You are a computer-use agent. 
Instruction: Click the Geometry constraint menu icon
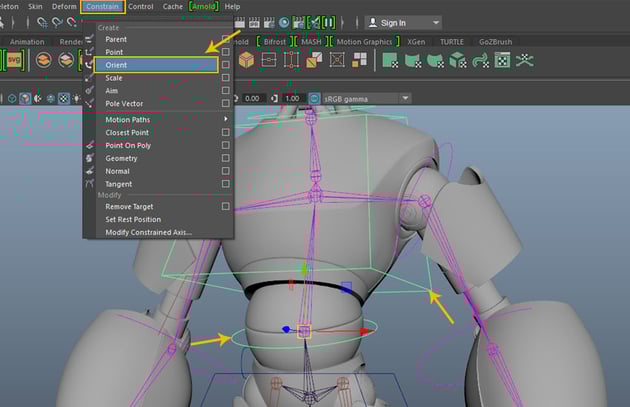(91, 158)
